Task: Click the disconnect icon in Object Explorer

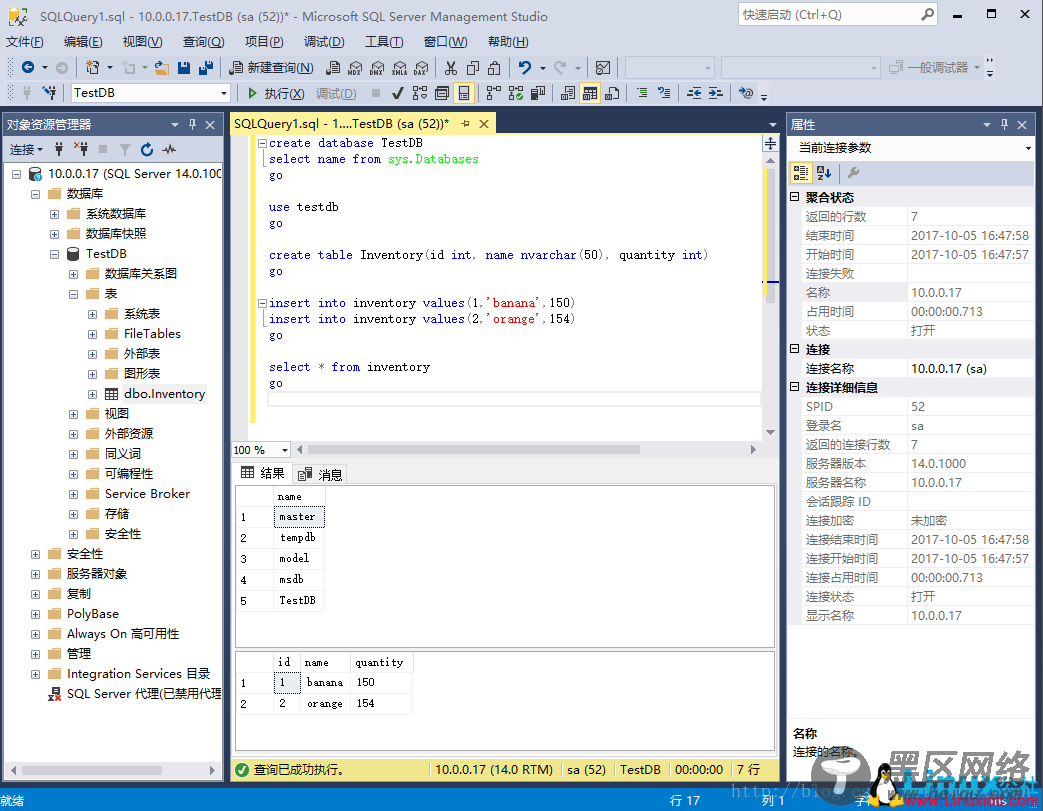Action: [81, 149]
